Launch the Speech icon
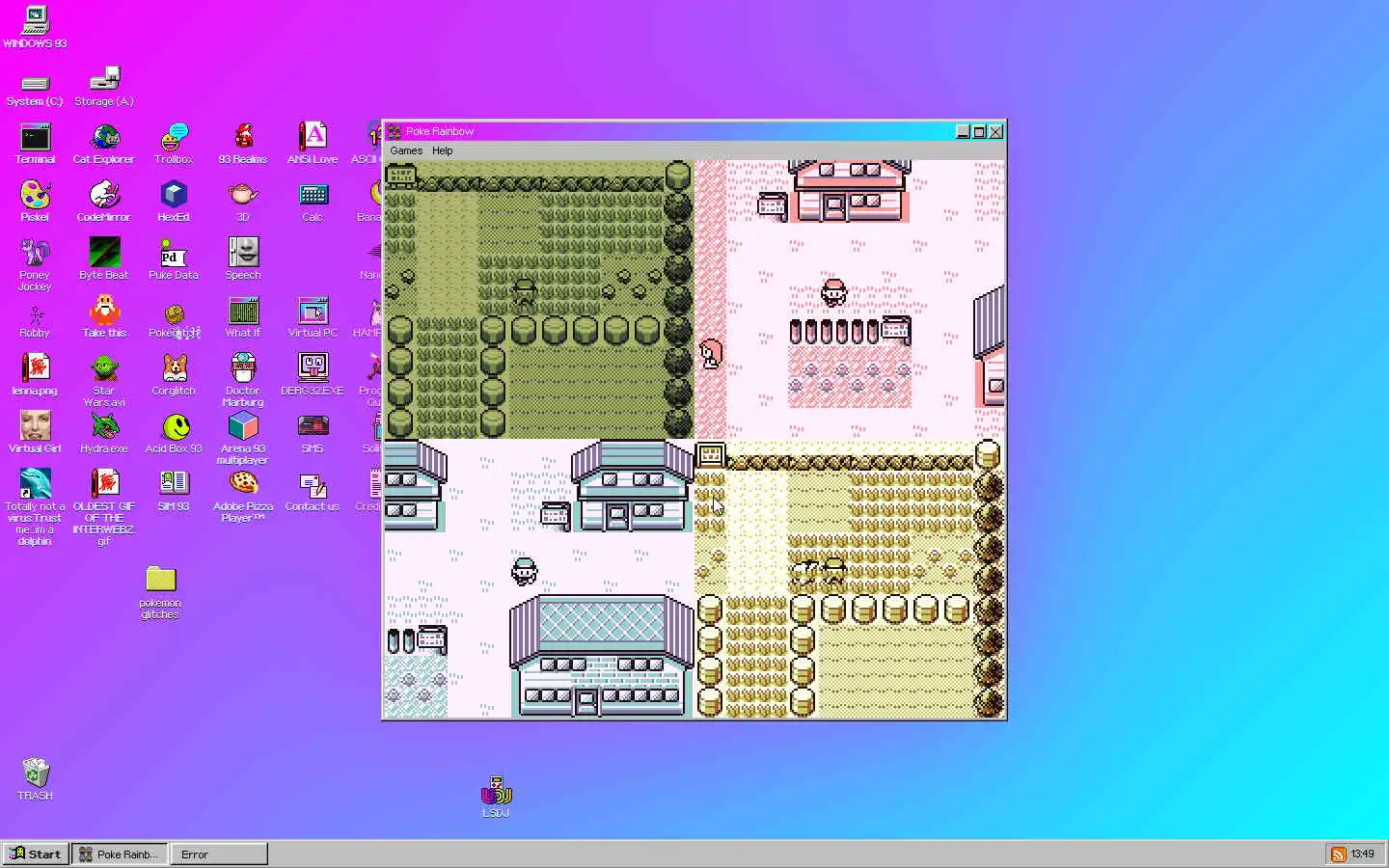The image size is (1389, 868). (243, 260)
